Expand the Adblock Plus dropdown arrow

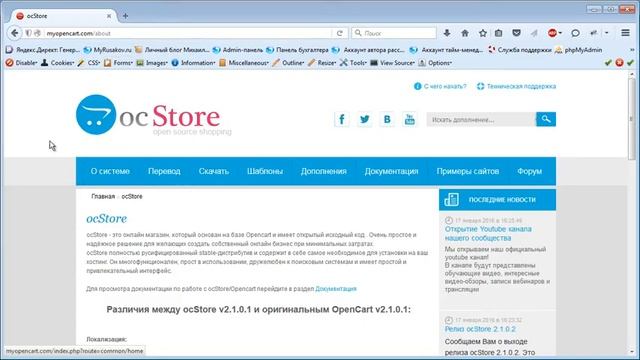(x=561, y=33)
